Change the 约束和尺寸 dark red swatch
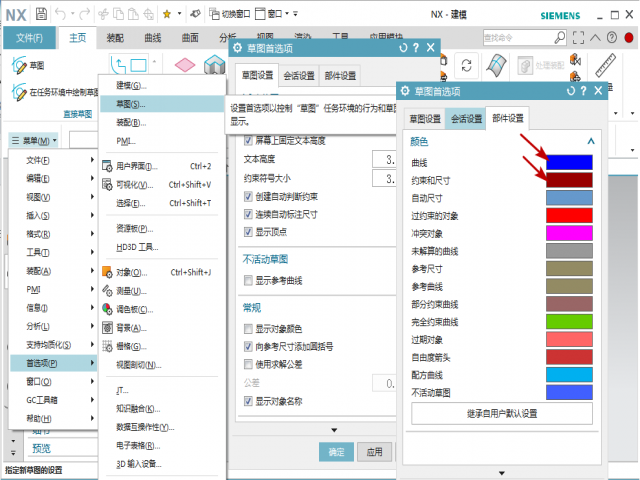This screenshot has width=640, height=480. coord(569,180)
